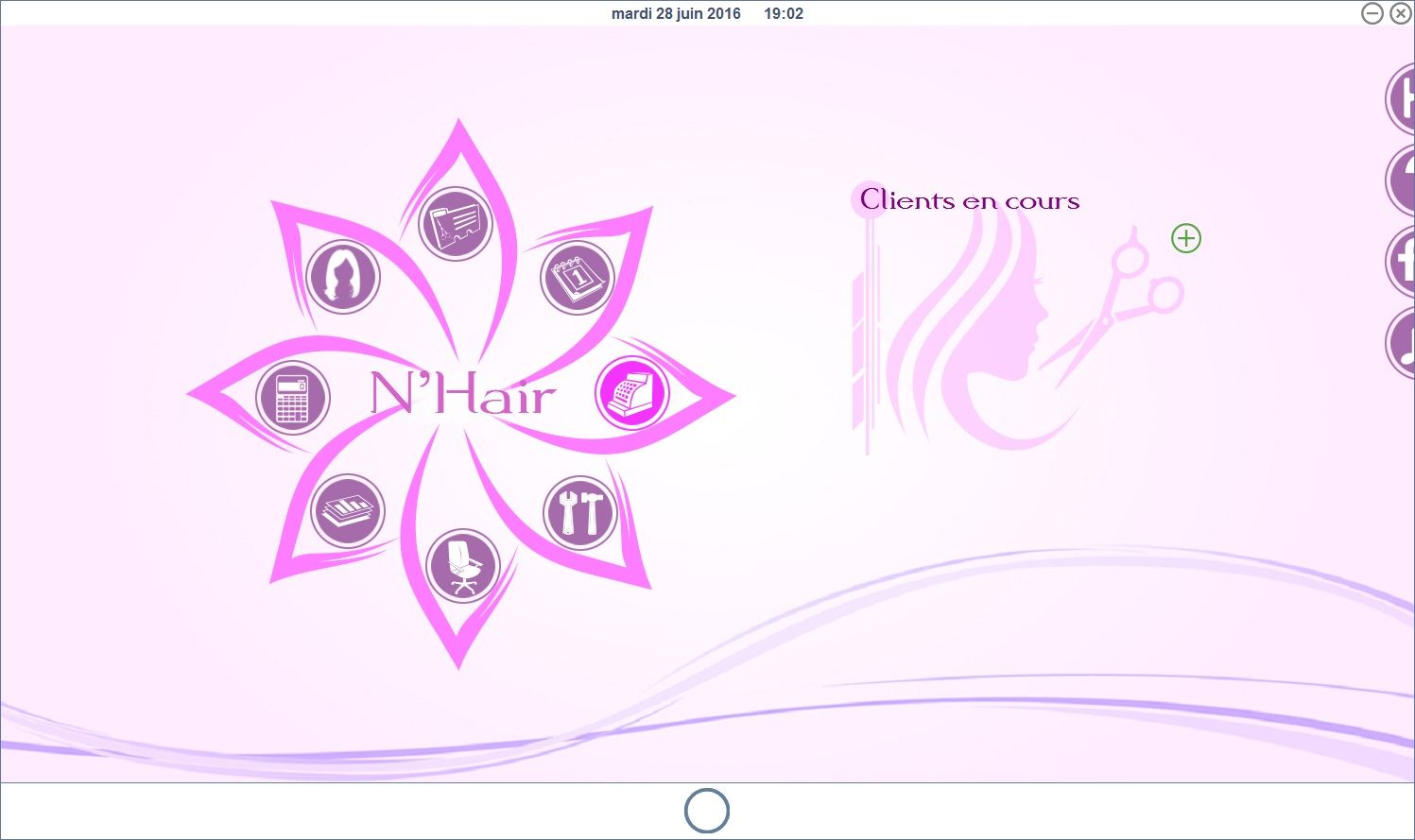This screenshot has width=1415, height=840.
Task: Open the stacked documents icon
Action: (x=348, y=511)
